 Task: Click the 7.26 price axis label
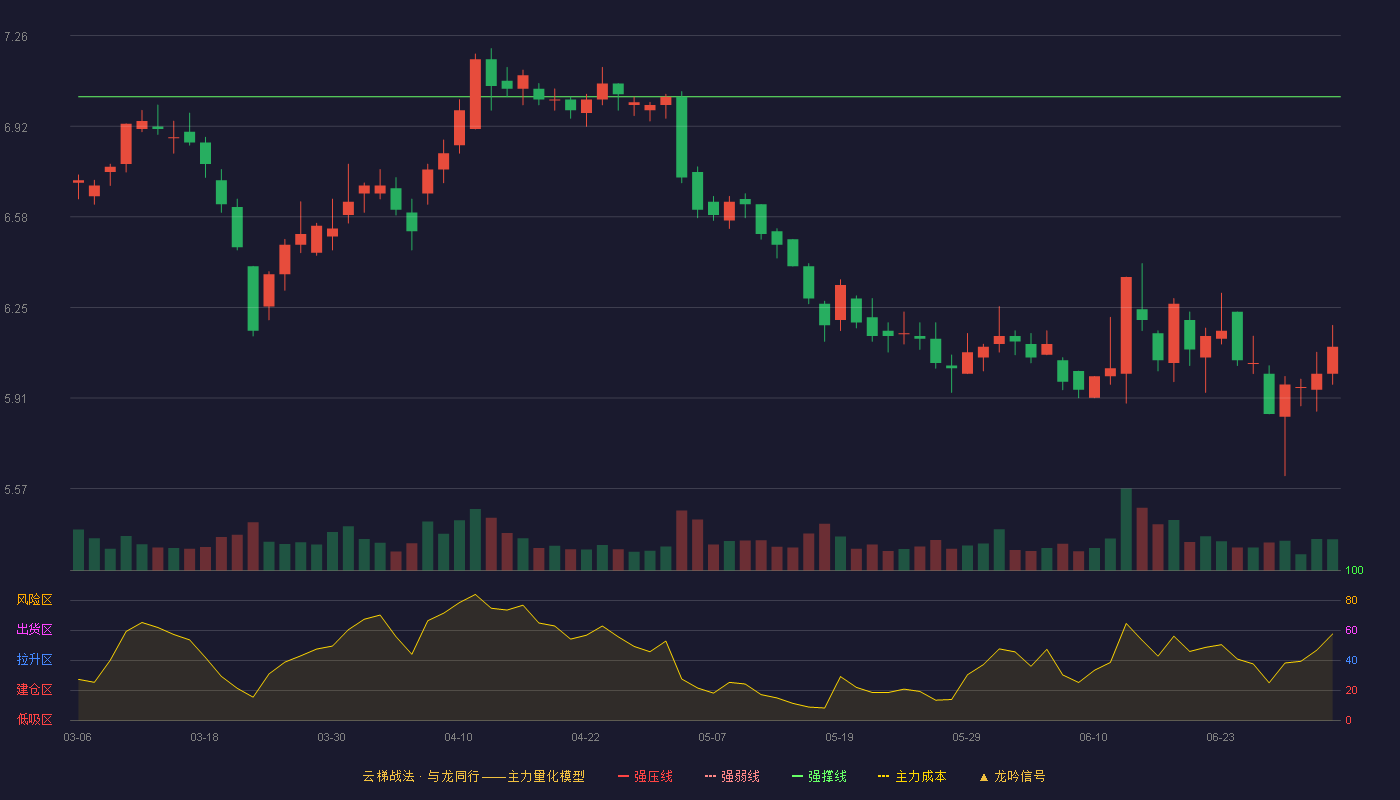(16, 37)
